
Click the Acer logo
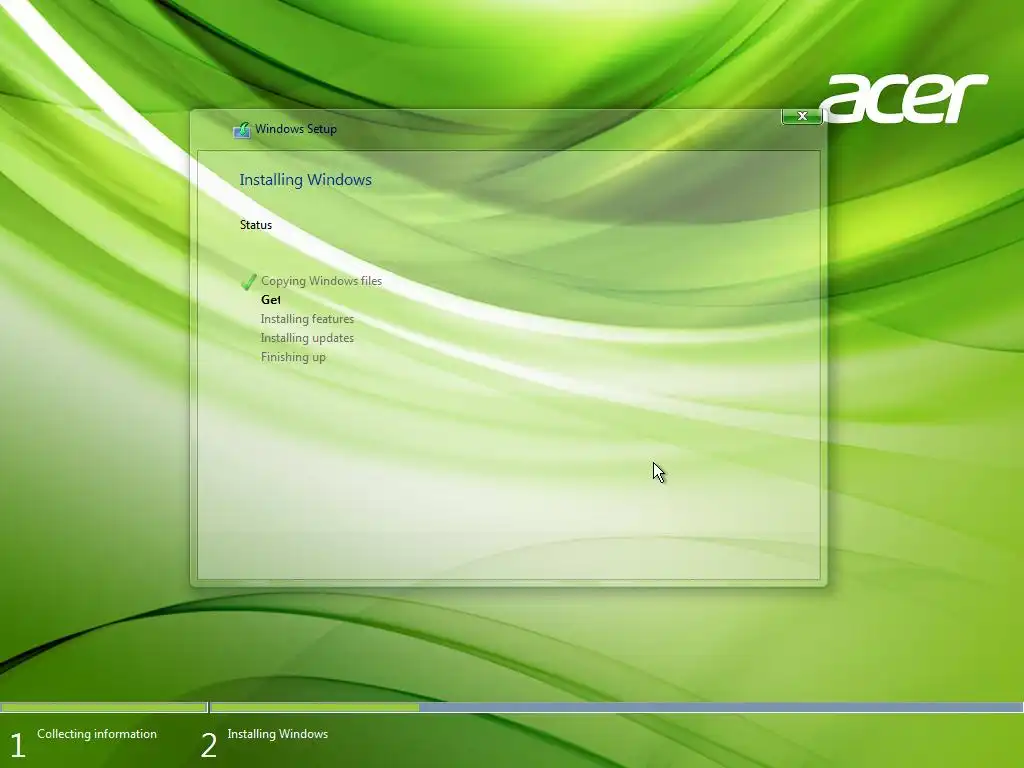(x=904, y=99)
